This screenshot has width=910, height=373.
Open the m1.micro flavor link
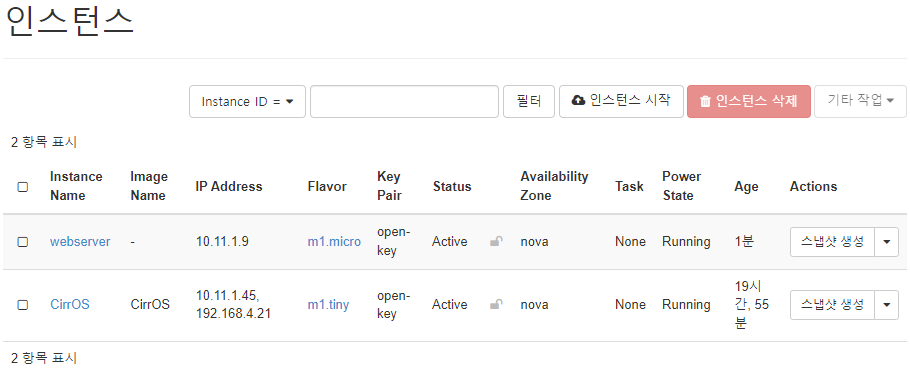point(334,241)
